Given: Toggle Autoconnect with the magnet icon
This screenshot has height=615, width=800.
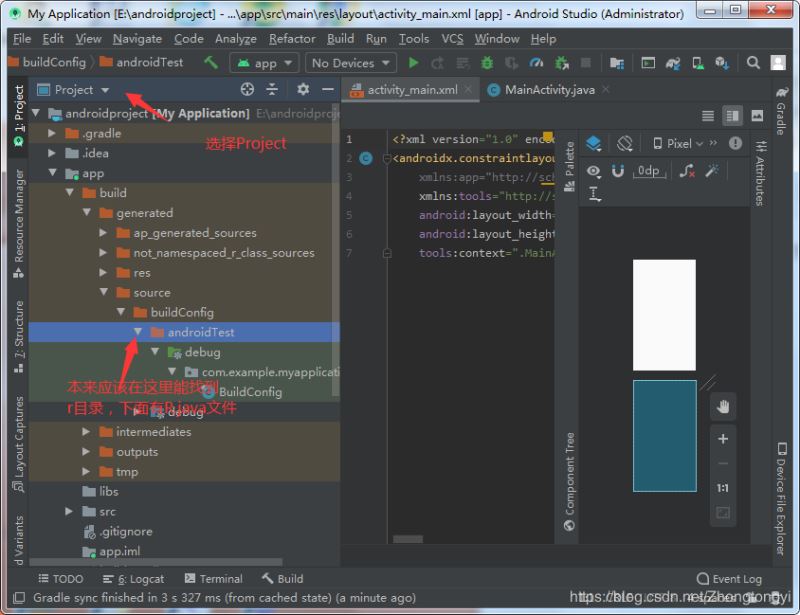Looking at the screenshot, I should (618, 171).
